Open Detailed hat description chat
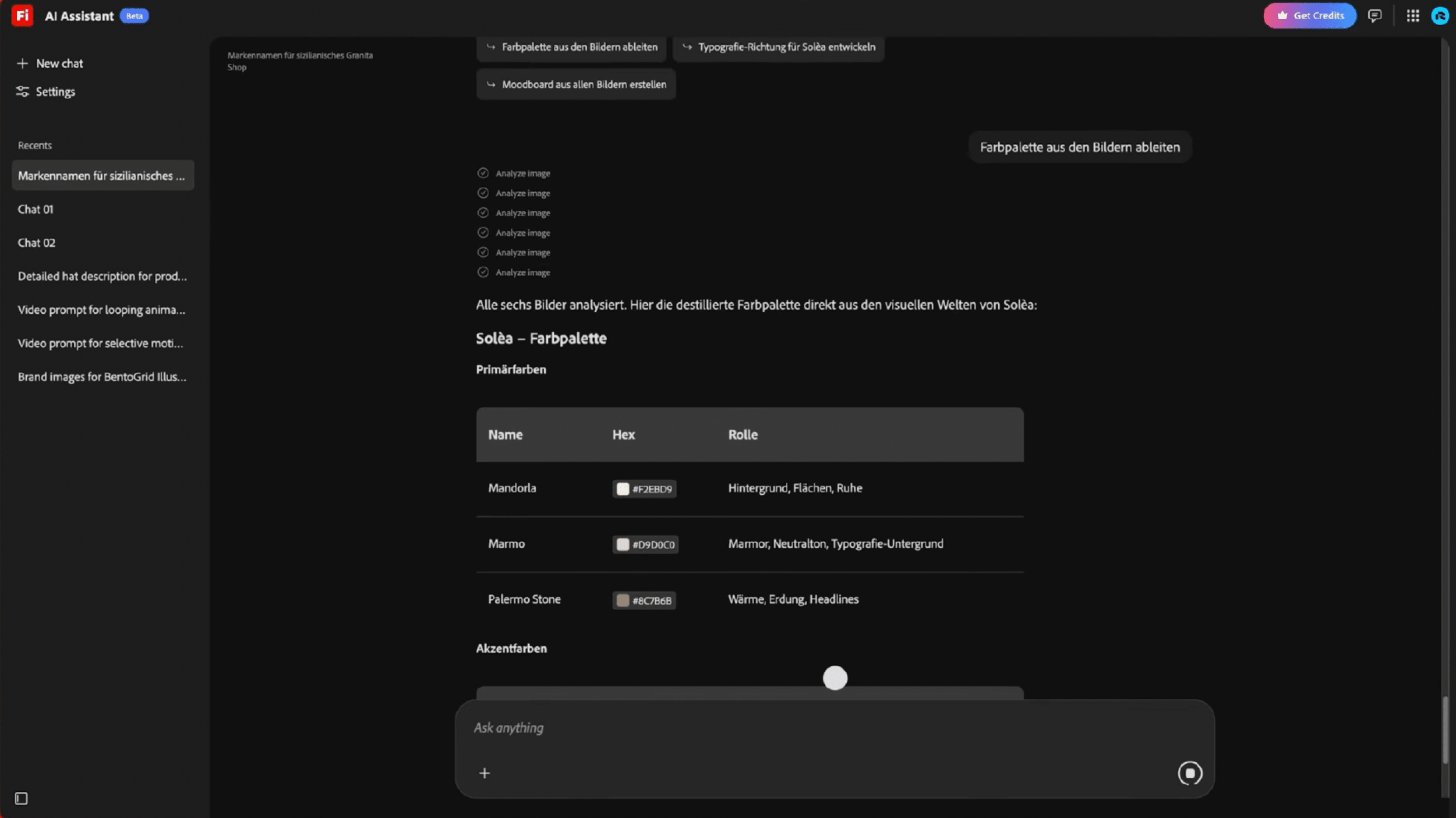 pyautogui.click(x=103, y=276)
